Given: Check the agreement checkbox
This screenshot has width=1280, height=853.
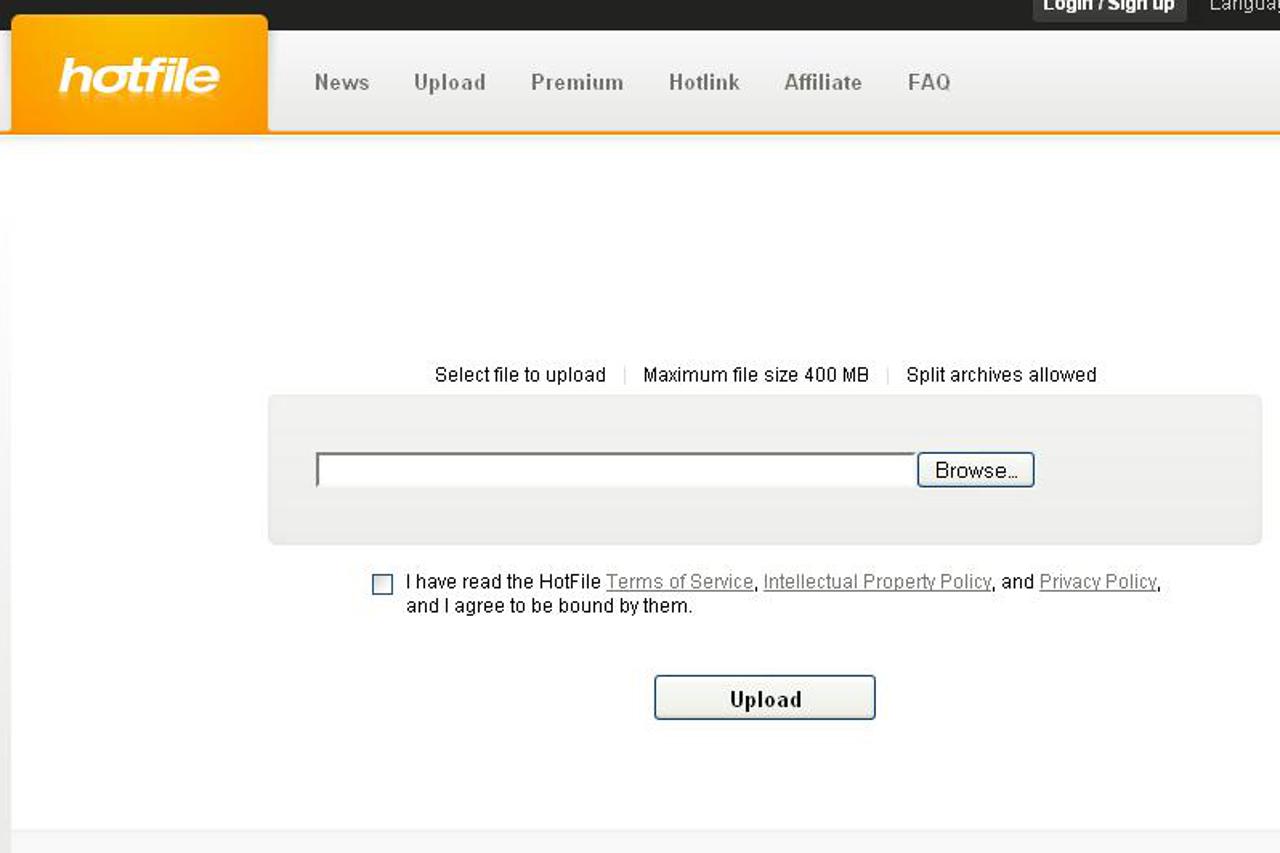Looking at the screenshot, I should pyautogui.click(x=382, y=584).
